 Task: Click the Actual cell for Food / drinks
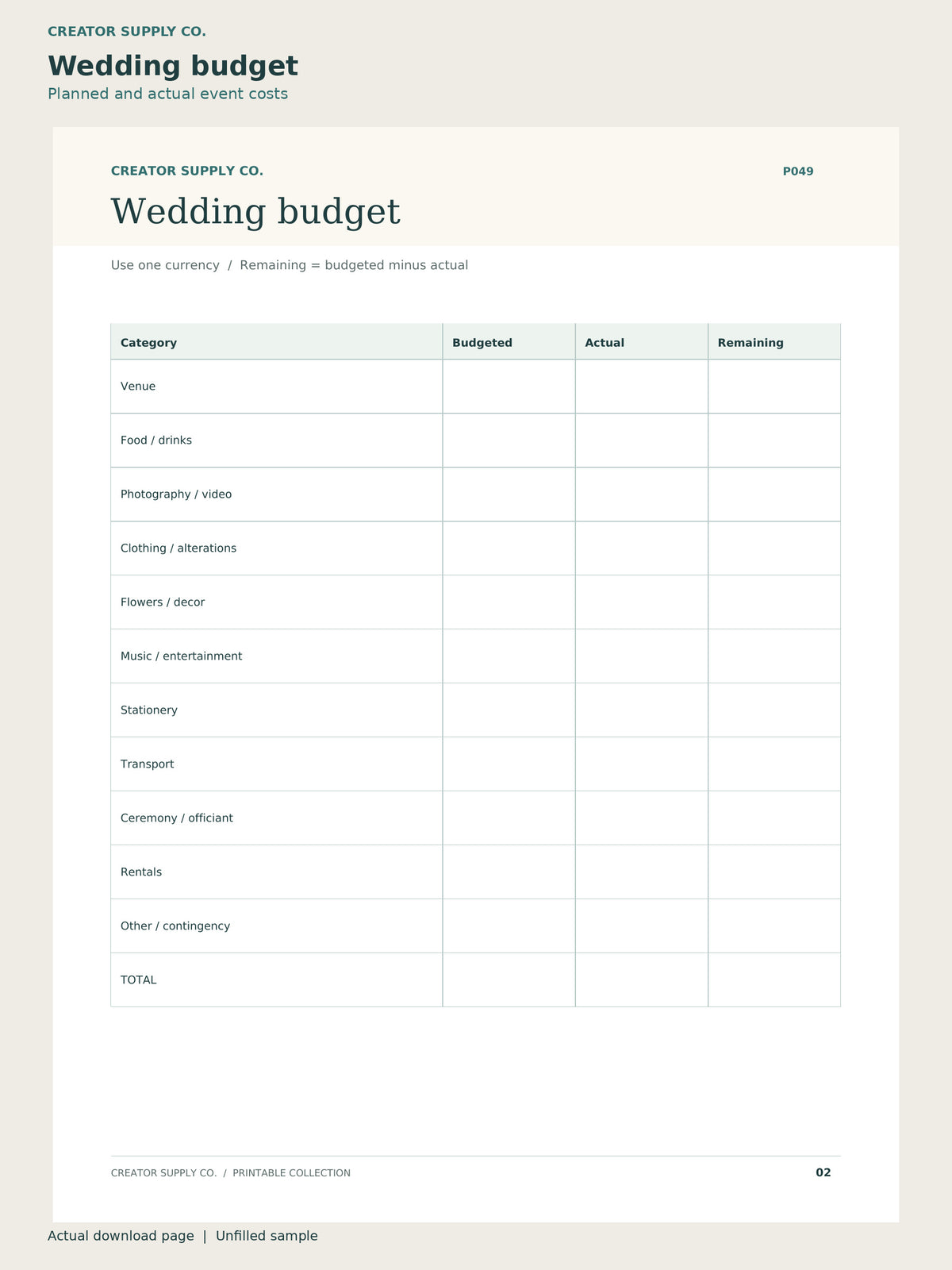642,441
